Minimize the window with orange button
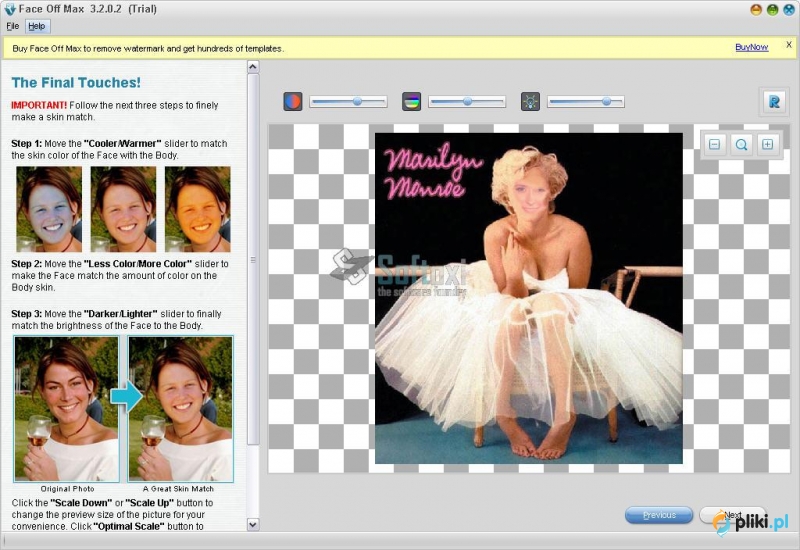800x550 pixels. (756, 9)
